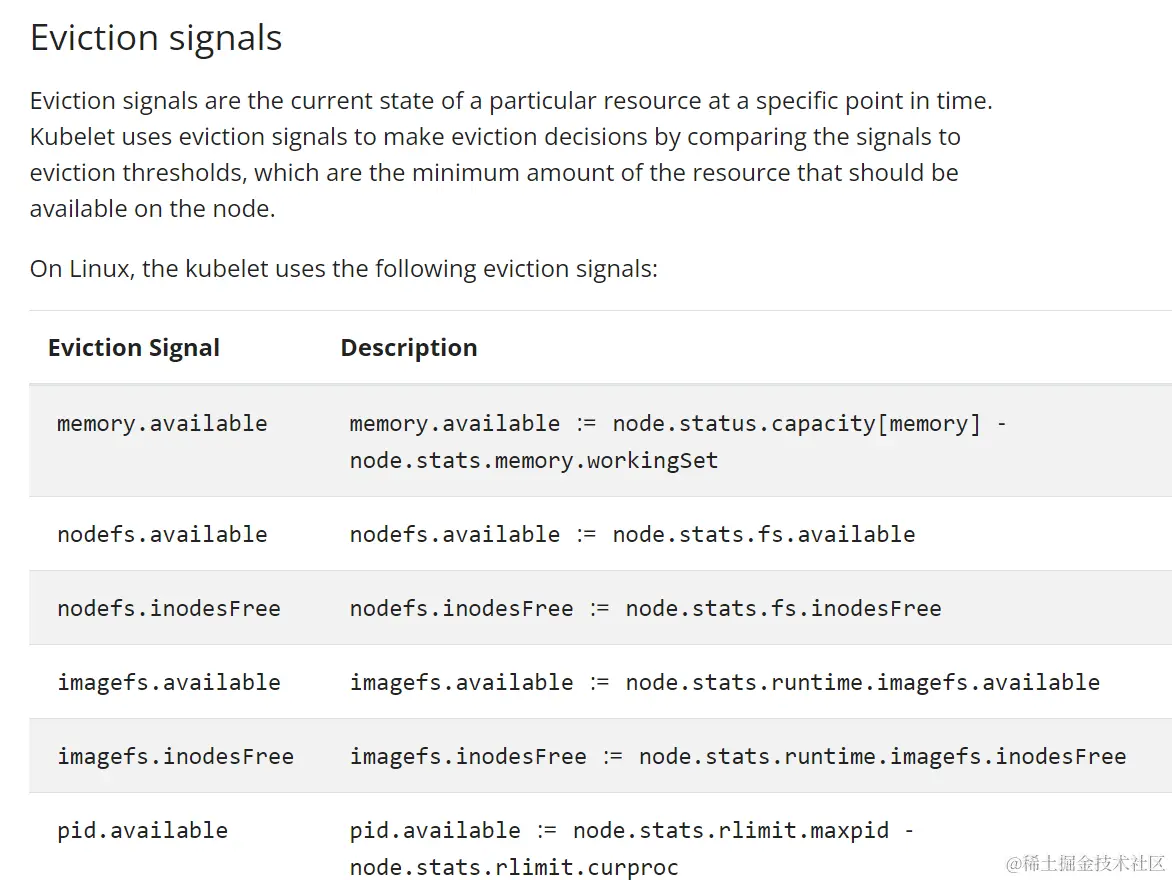The height and width of the screenshot is (880, 1172).
Task: Select nodefs.inodesFree in the Eviction Signal column
Action: pos(168,608)
